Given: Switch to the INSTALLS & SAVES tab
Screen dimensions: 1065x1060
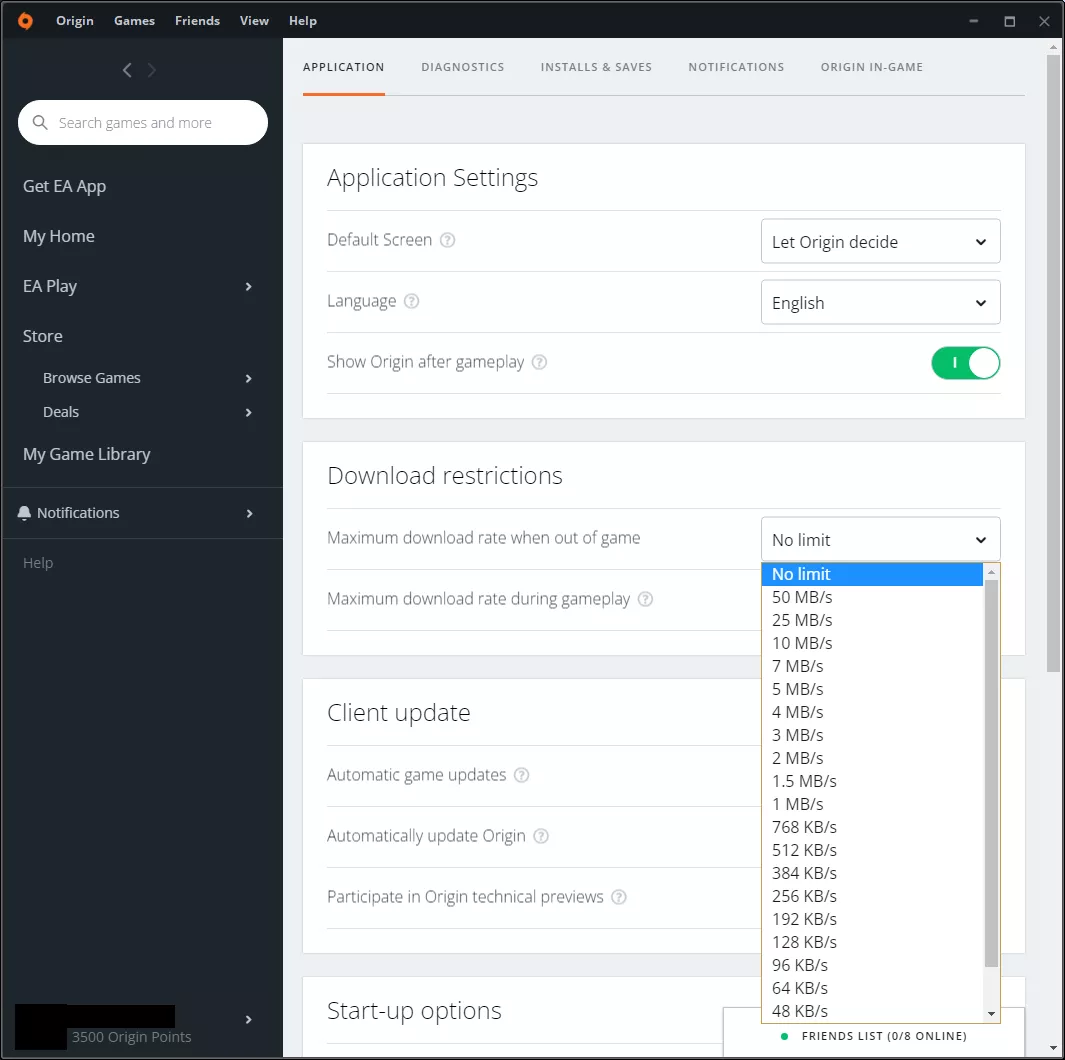Looking at the screenshot, I should [x=596, y=67].
